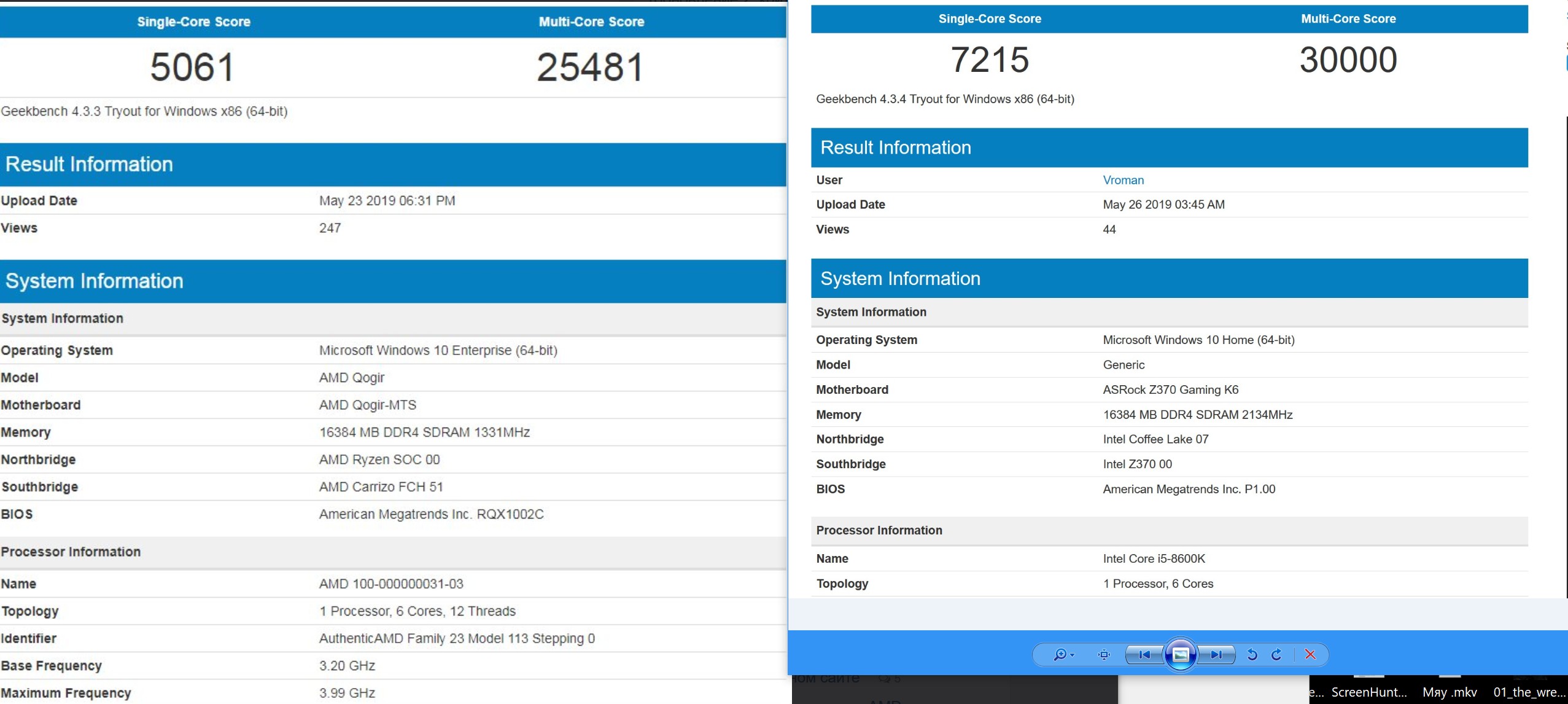Click the fit-to-window actual size icon

[1104, 655]
